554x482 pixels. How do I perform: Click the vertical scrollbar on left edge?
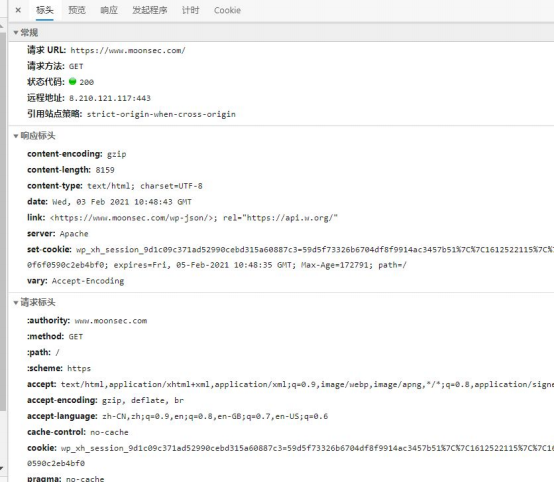[x=3, y=221]
